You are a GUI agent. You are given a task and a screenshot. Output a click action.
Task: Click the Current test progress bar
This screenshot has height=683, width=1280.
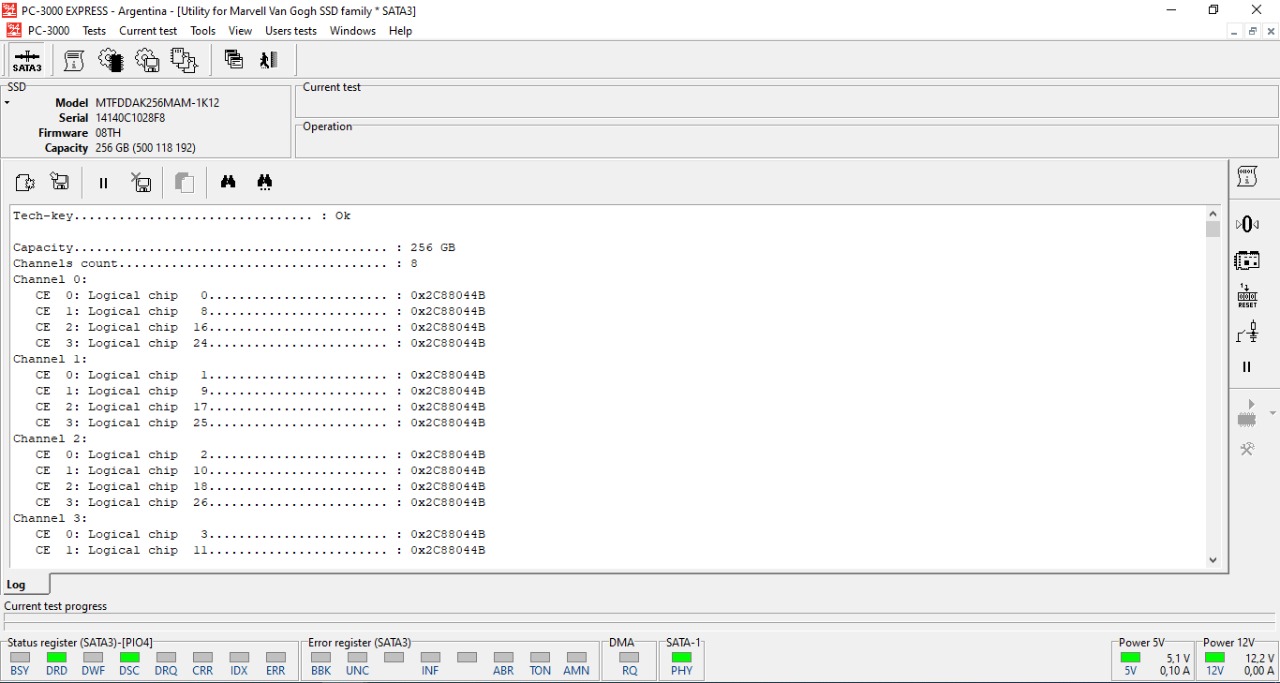point(640,622)
